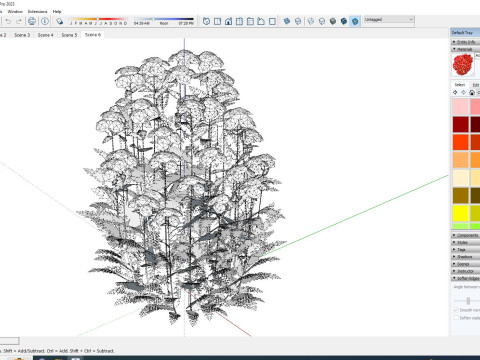Collapse the Soften Edges panel
This screenshot has width=480, height=360.
466,278
